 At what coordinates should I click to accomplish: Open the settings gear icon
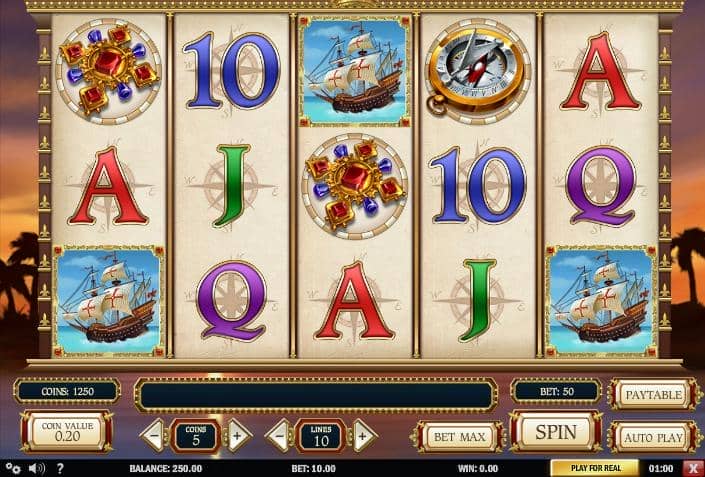[13, 468]
